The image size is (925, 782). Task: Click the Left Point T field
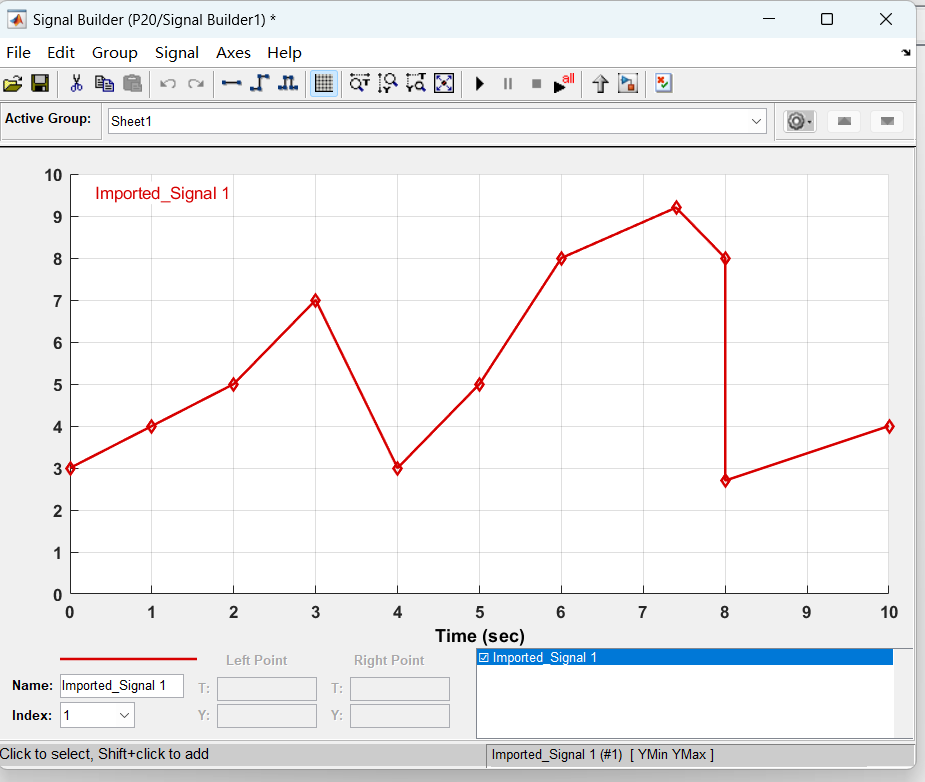267,689
